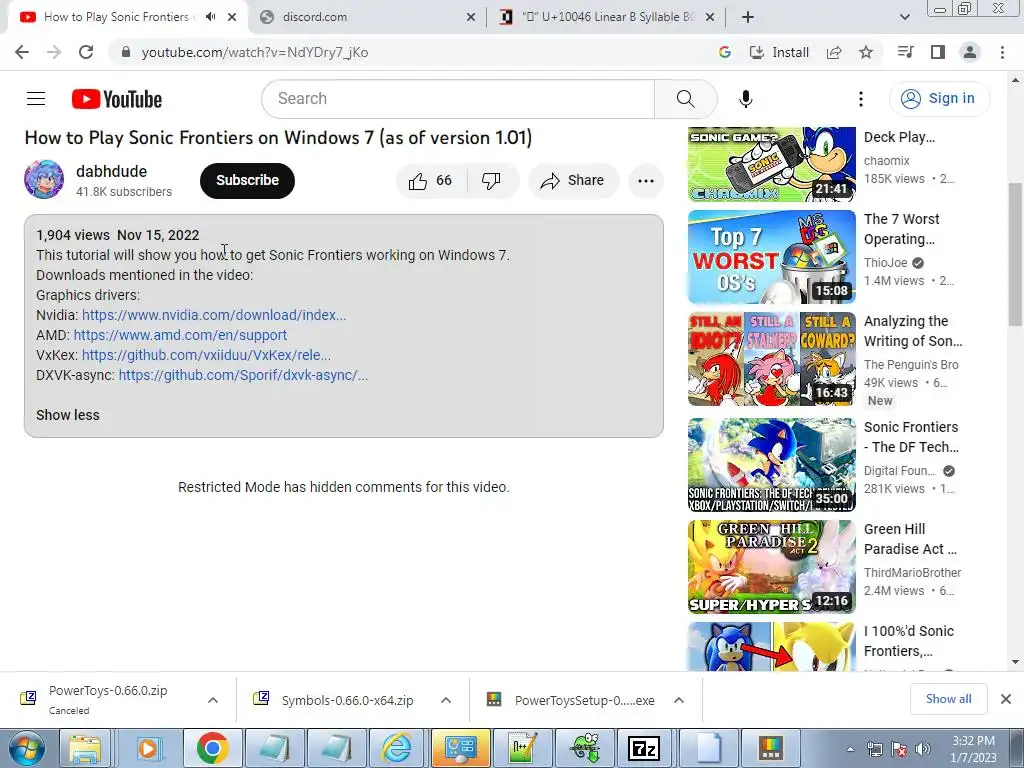Open a new browser tab

[748, 17]
